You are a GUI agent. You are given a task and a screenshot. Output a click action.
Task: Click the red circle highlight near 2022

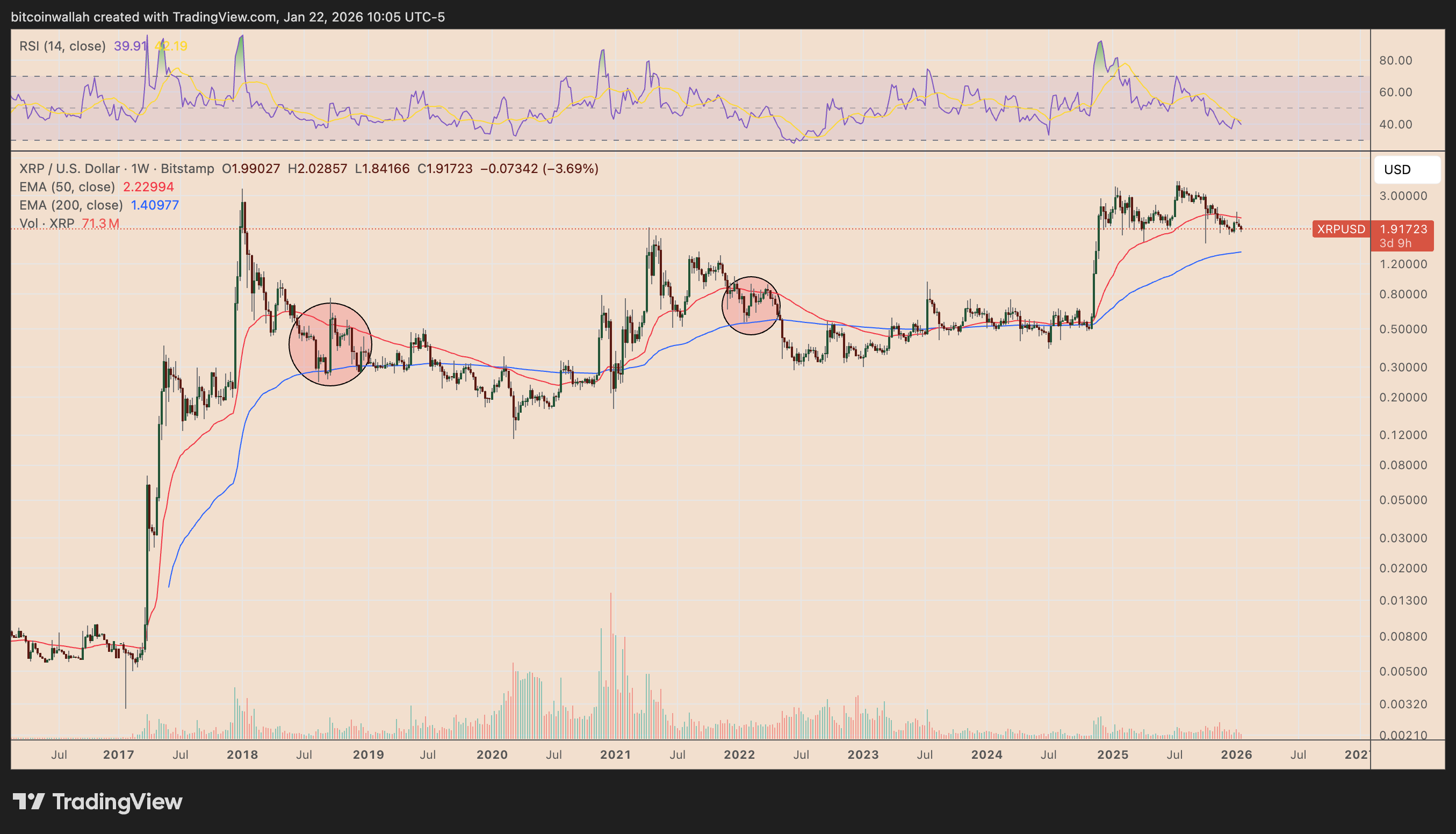coord(751,305)
